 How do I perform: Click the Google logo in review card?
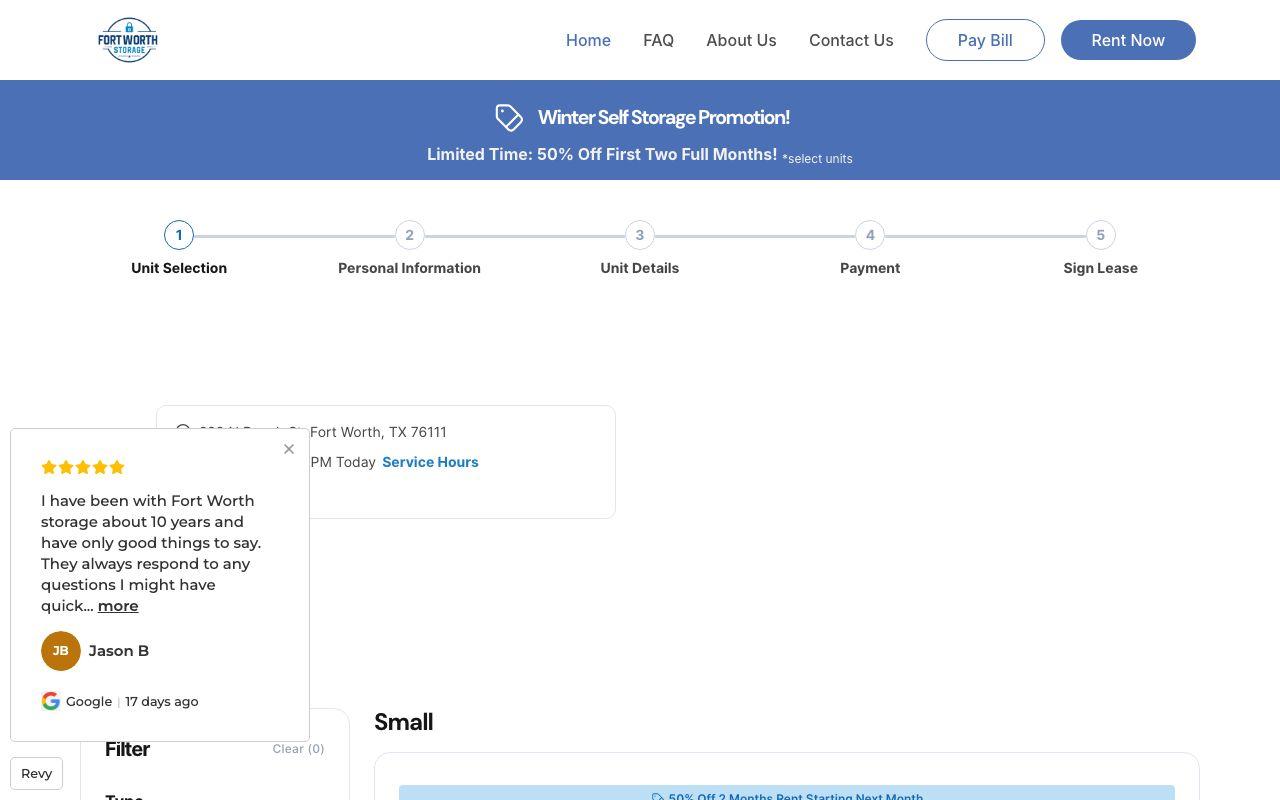click(x=51, y=701)
